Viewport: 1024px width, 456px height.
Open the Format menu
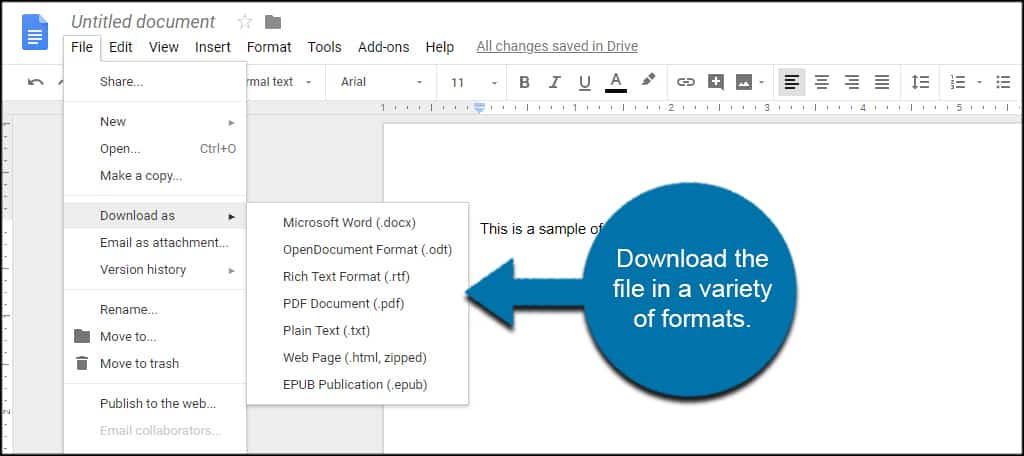click(x=269, y=47)
